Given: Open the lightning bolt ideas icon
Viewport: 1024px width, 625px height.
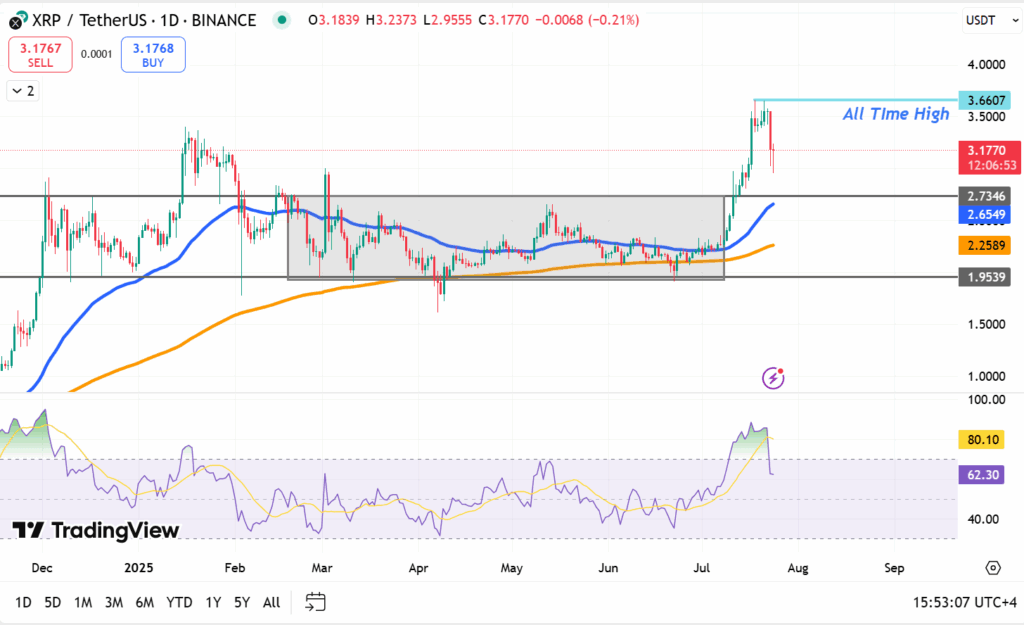Looking at the screenshot, I should pos(773,377).
